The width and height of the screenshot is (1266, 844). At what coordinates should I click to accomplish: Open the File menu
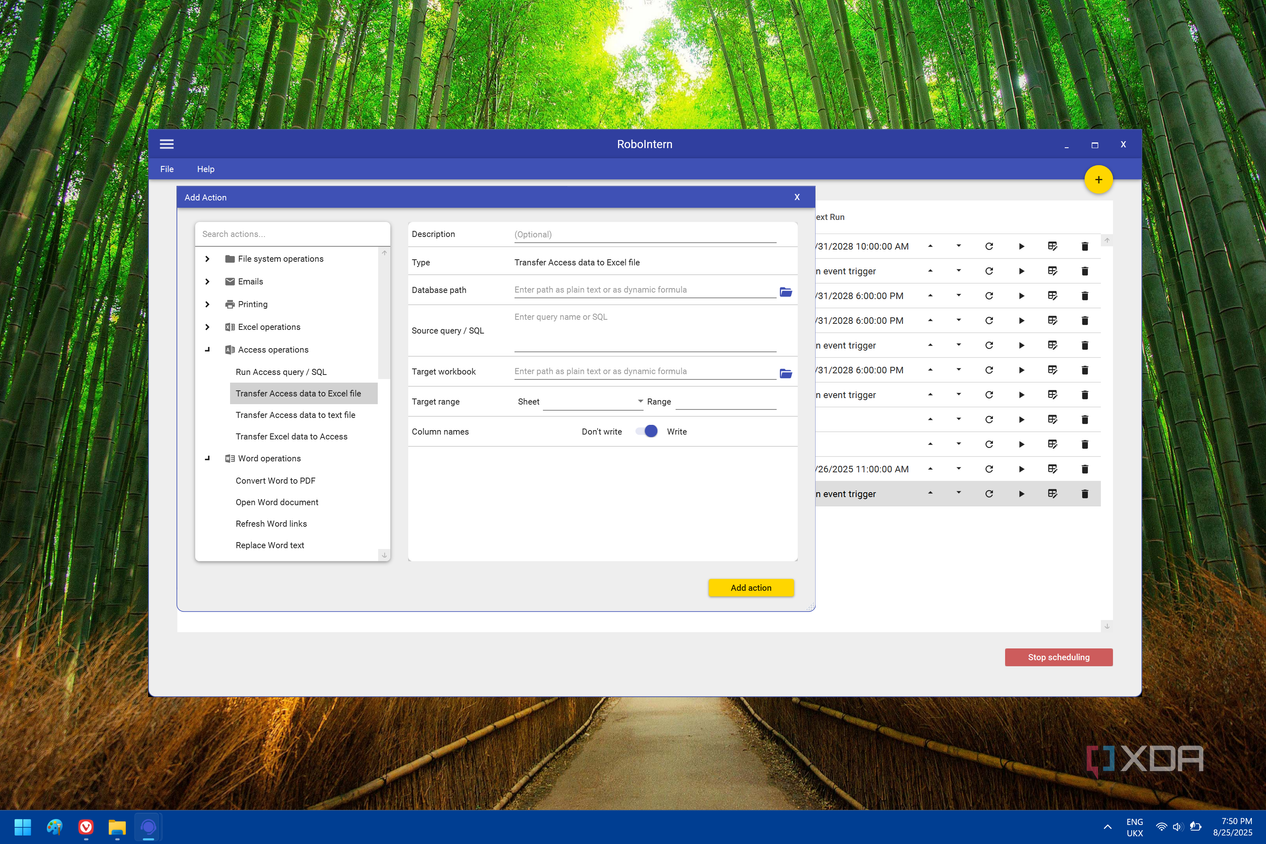[167, 169]
